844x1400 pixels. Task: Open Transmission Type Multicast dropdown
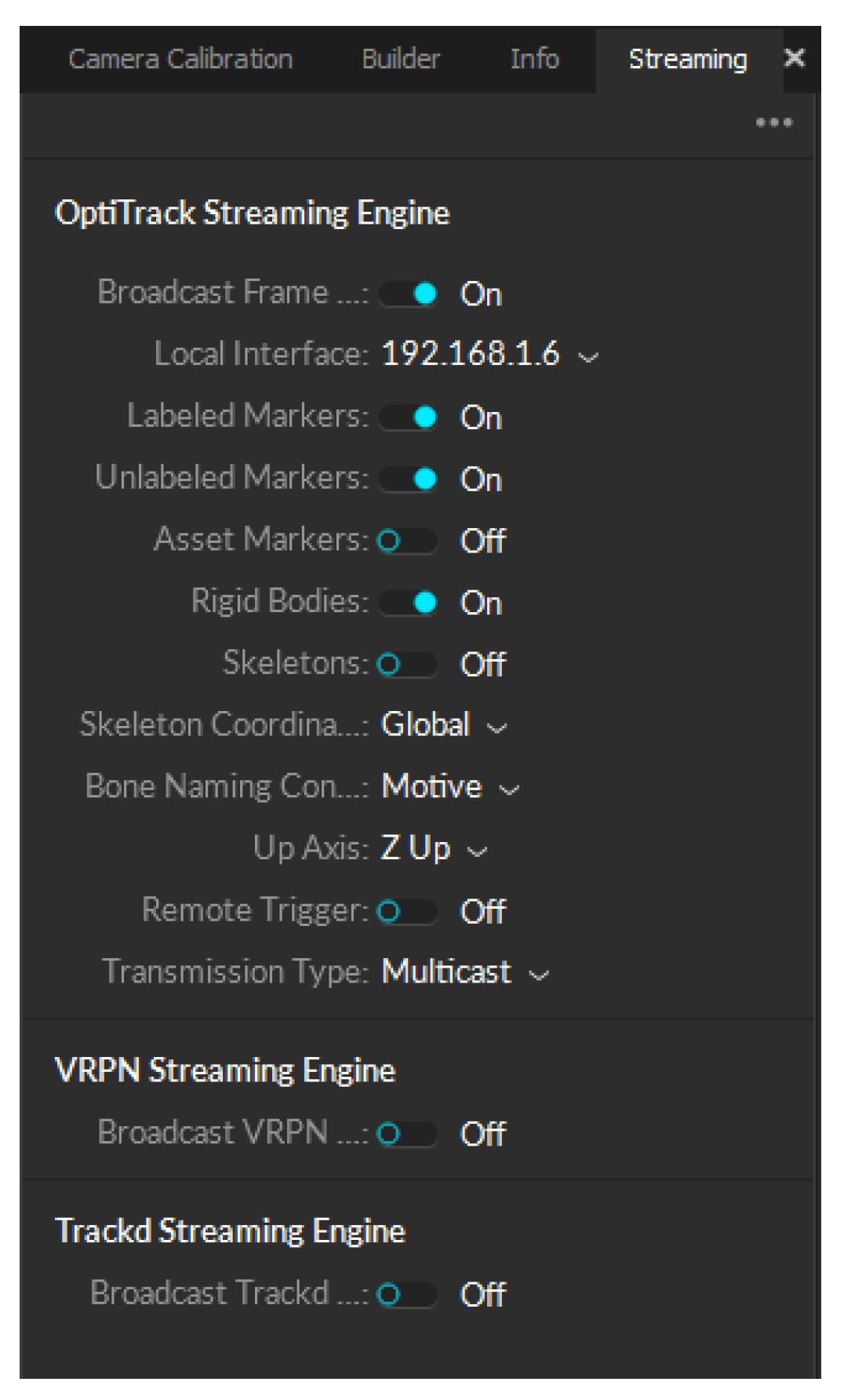[x=465, y=973]
